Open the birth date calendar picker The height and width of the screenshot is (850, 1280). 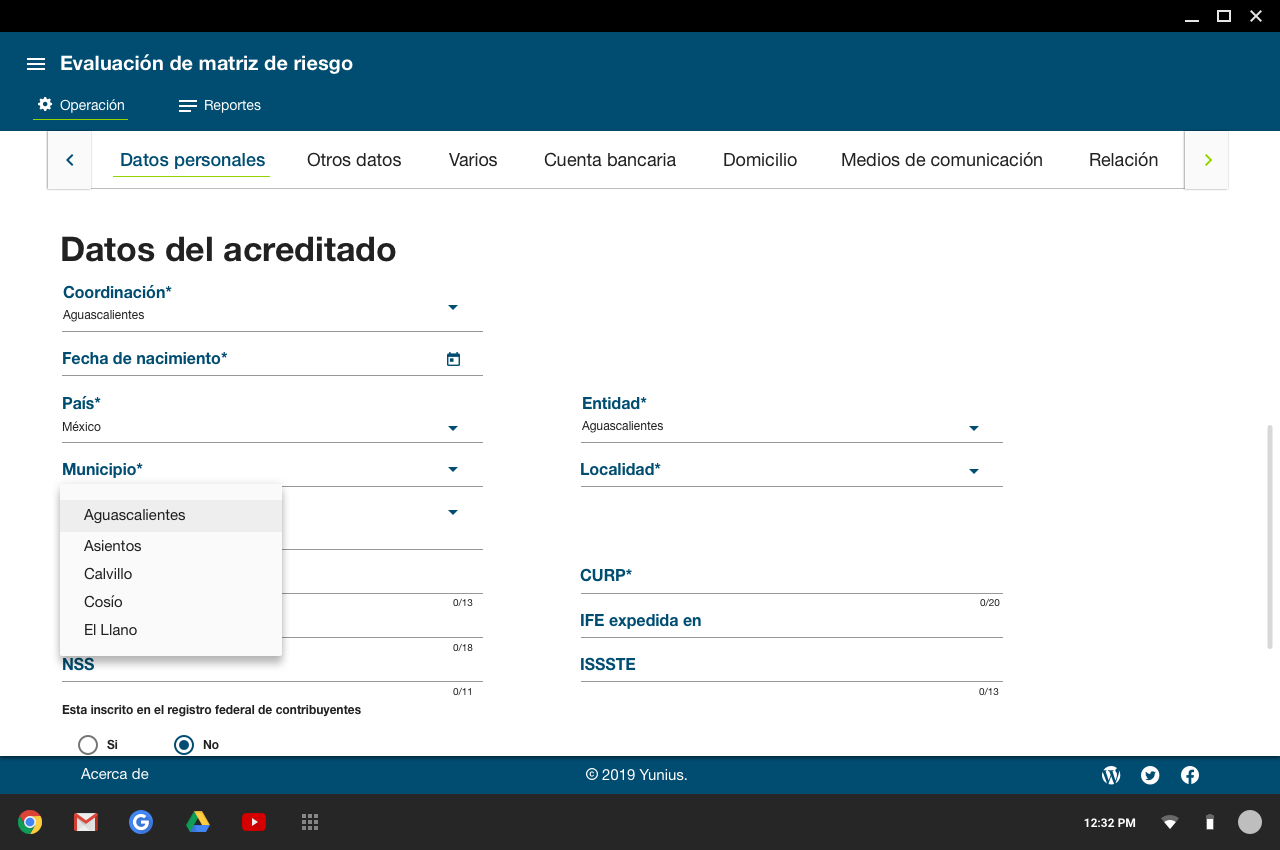[x=453, y=359]
